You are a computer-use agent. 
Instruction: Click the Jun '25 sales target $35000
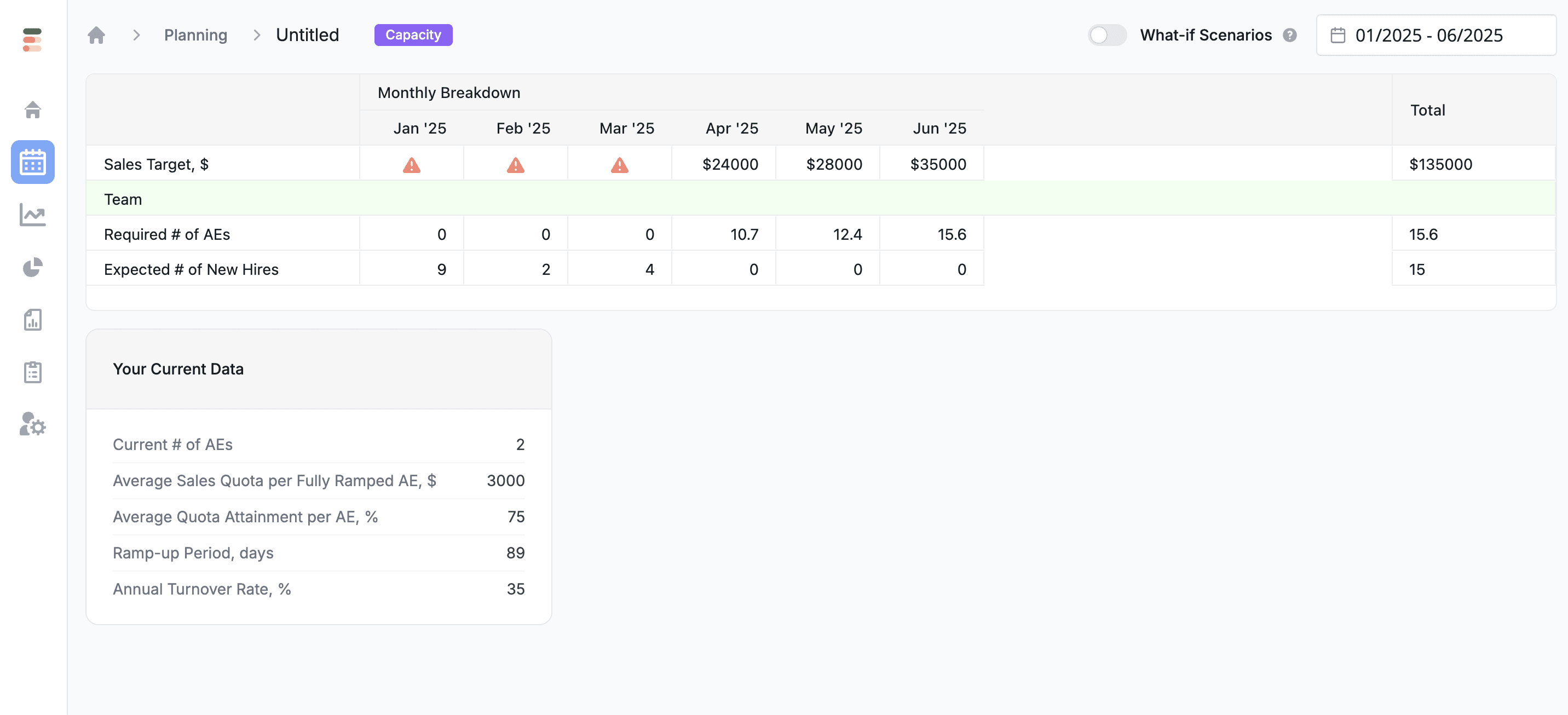click(x=938, y=164)
